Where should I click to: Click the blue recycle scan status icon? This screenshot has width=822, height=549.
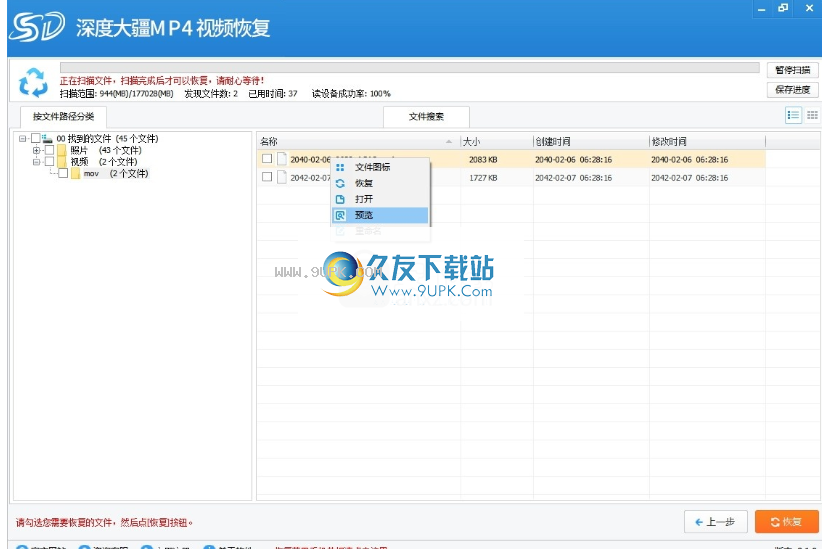(x=33, y=82)
